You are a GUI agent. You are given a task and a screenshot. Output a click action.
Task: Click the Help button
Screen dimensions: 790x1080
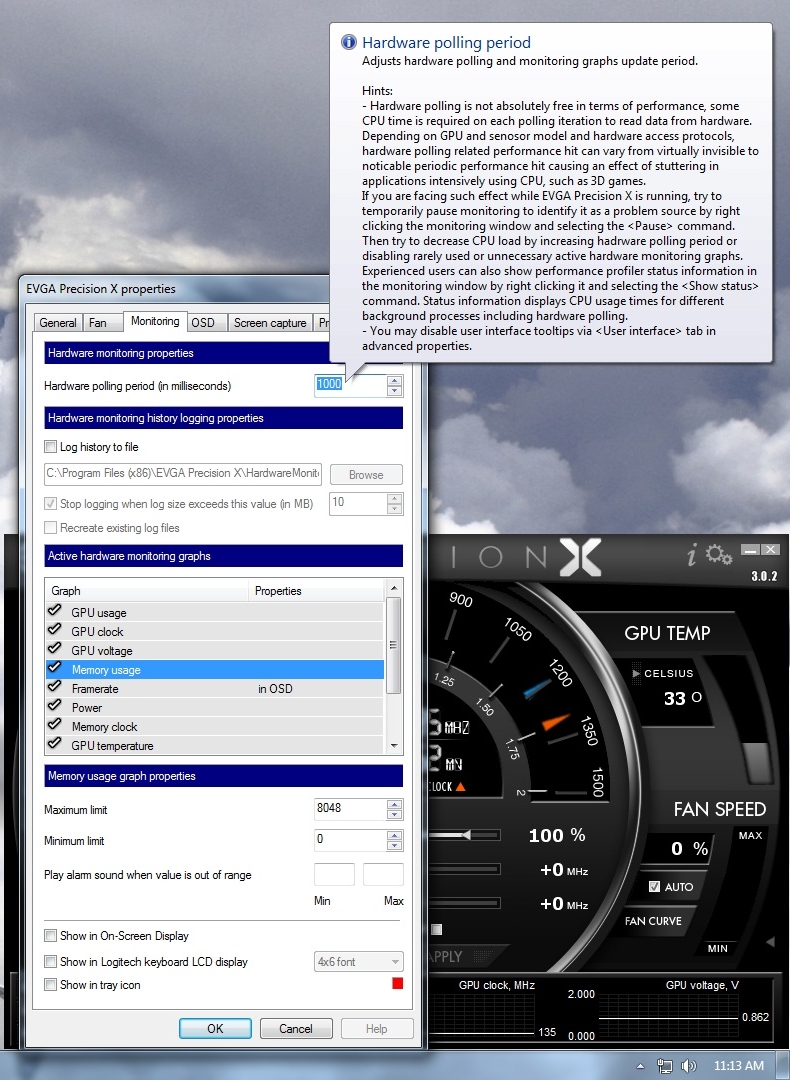click(376, 1028)
